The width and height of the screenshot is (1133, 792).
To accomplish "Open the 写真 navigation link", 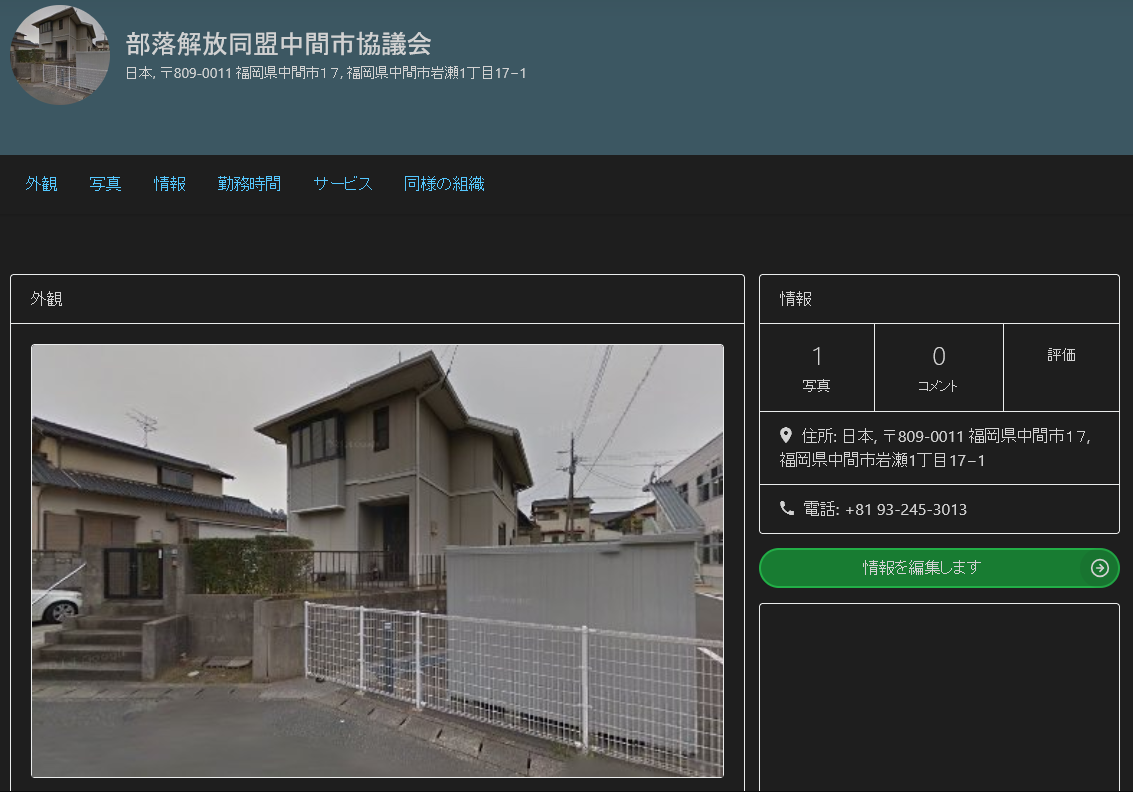I will click(105, 184).
